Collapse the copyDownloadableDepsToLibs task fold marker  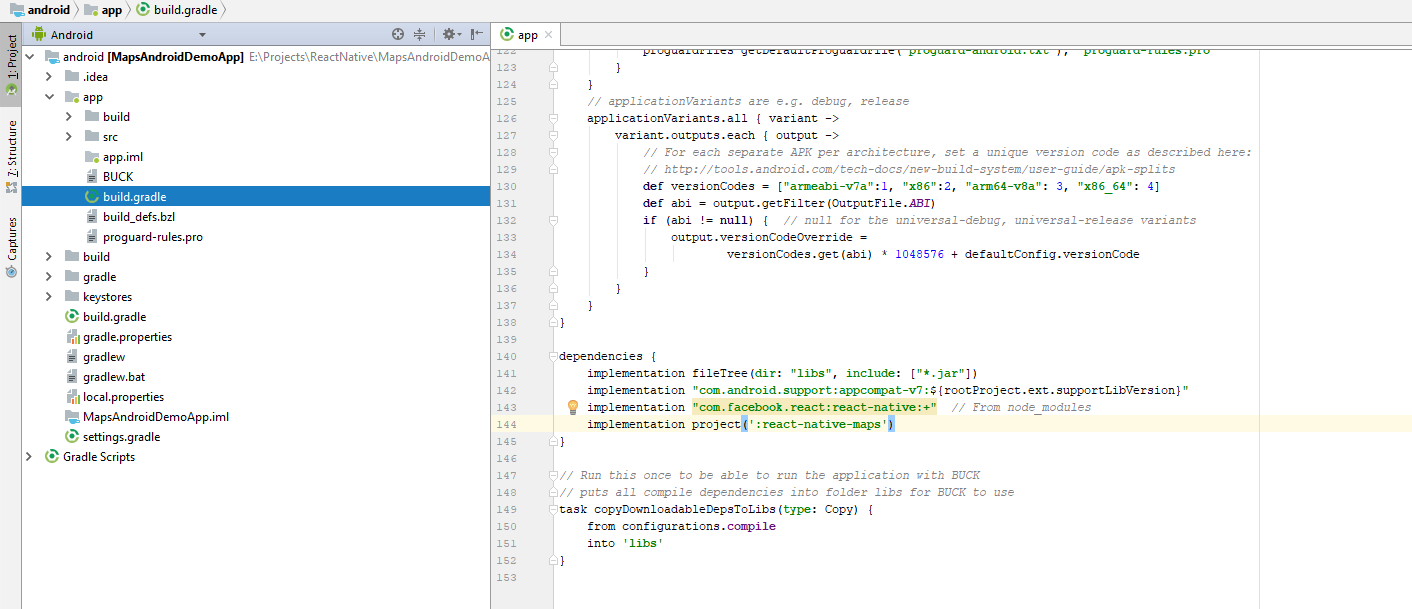[x=553, y=509]
